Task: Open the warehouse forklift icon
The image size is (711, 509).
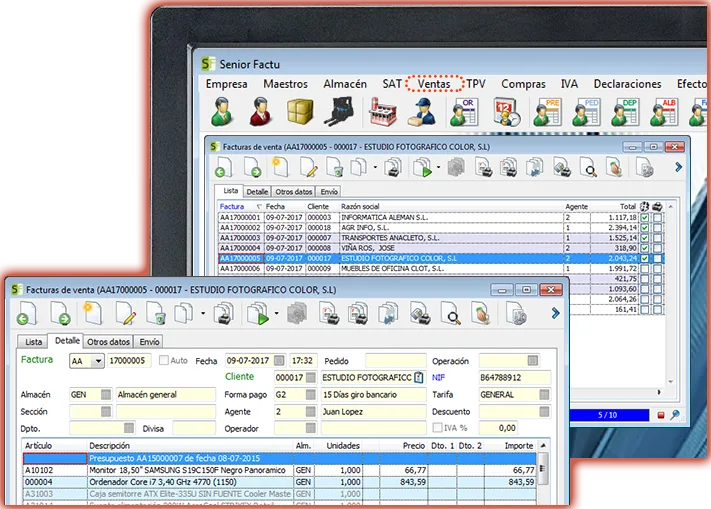Action: pos(339,111)
